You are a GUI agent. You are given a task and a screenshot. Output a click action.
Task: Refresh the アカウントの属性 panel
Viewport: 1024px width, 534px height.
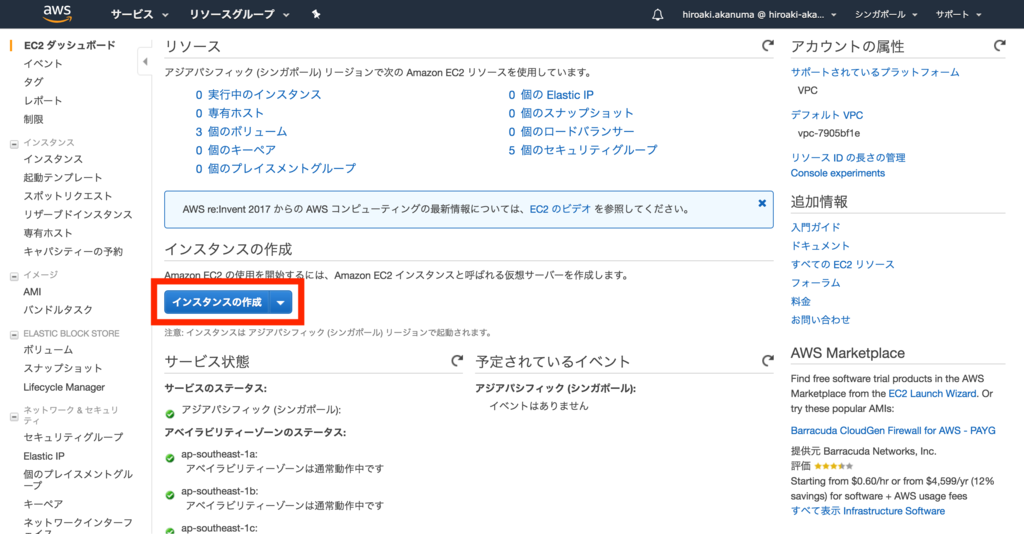[999, 46]
